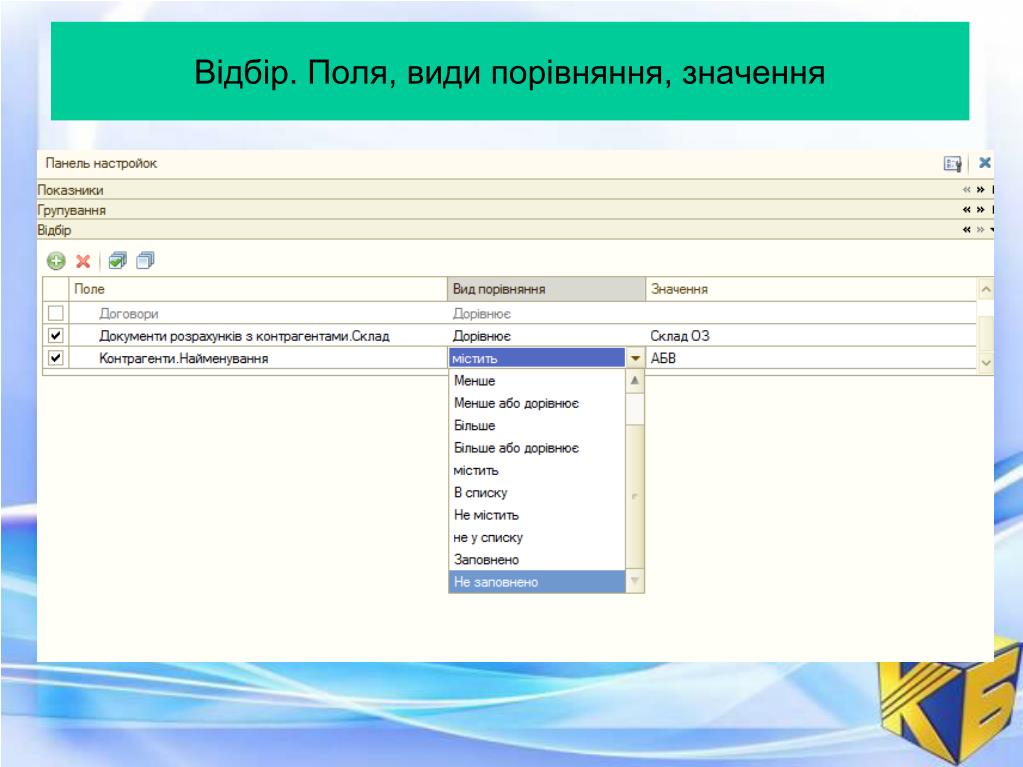Click table scrollbar up arrow
Image resolution: width=1023 pixels, height=767 pixels.
[986, 289]
